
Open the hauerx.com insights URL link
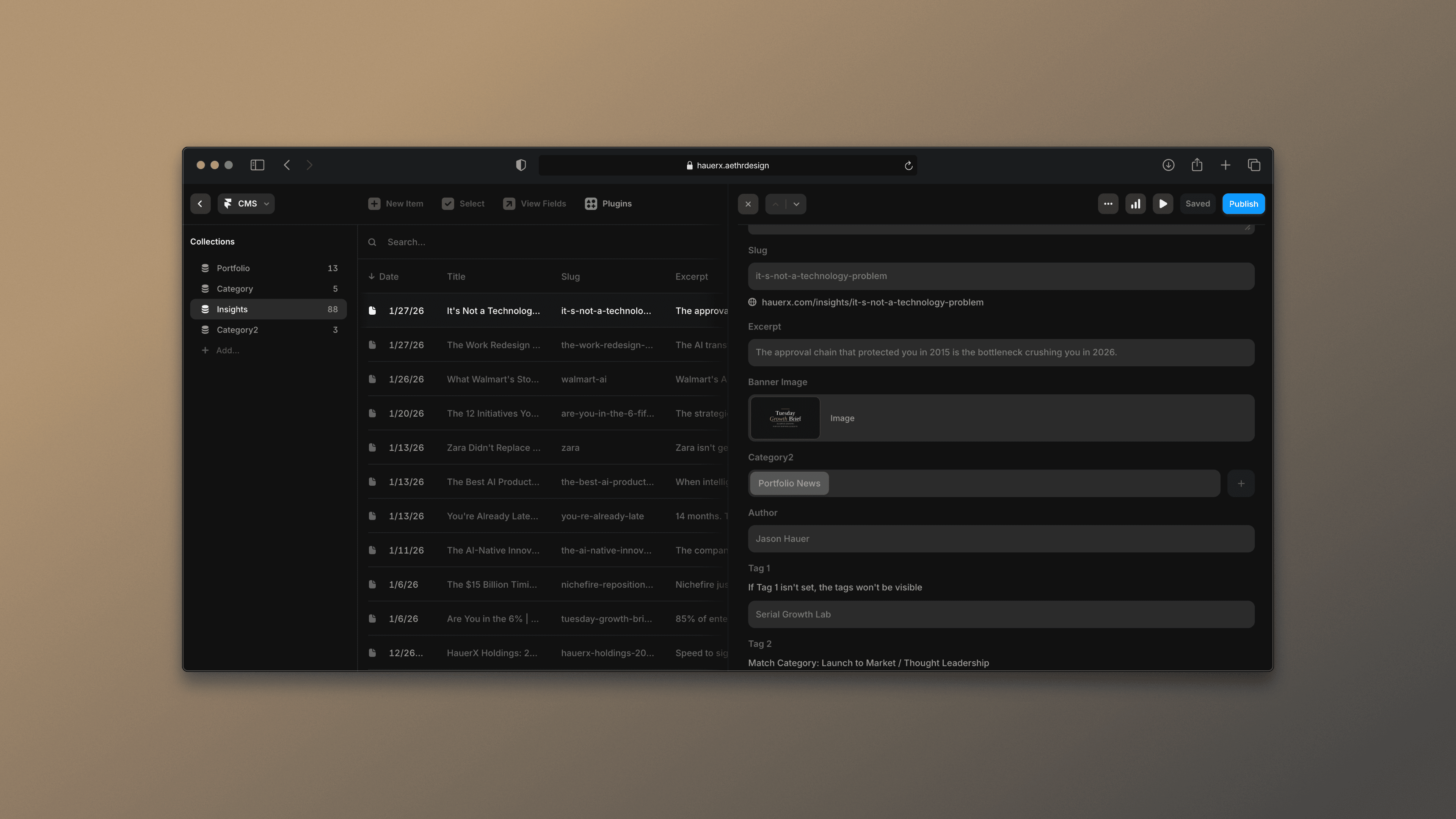pos(872,303)
